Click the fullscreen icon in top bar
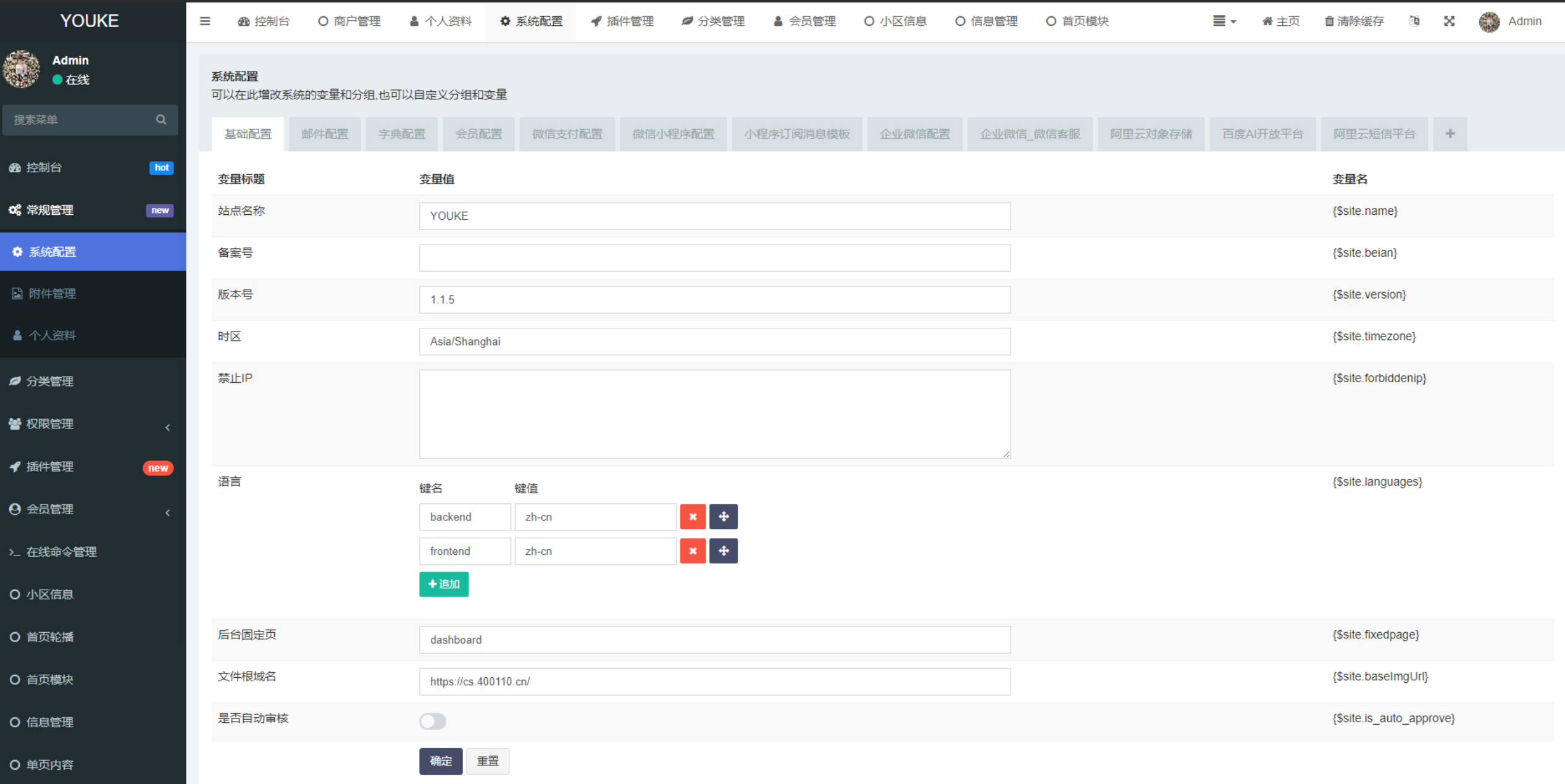 pyautogui.click(x=1450, y=21)
